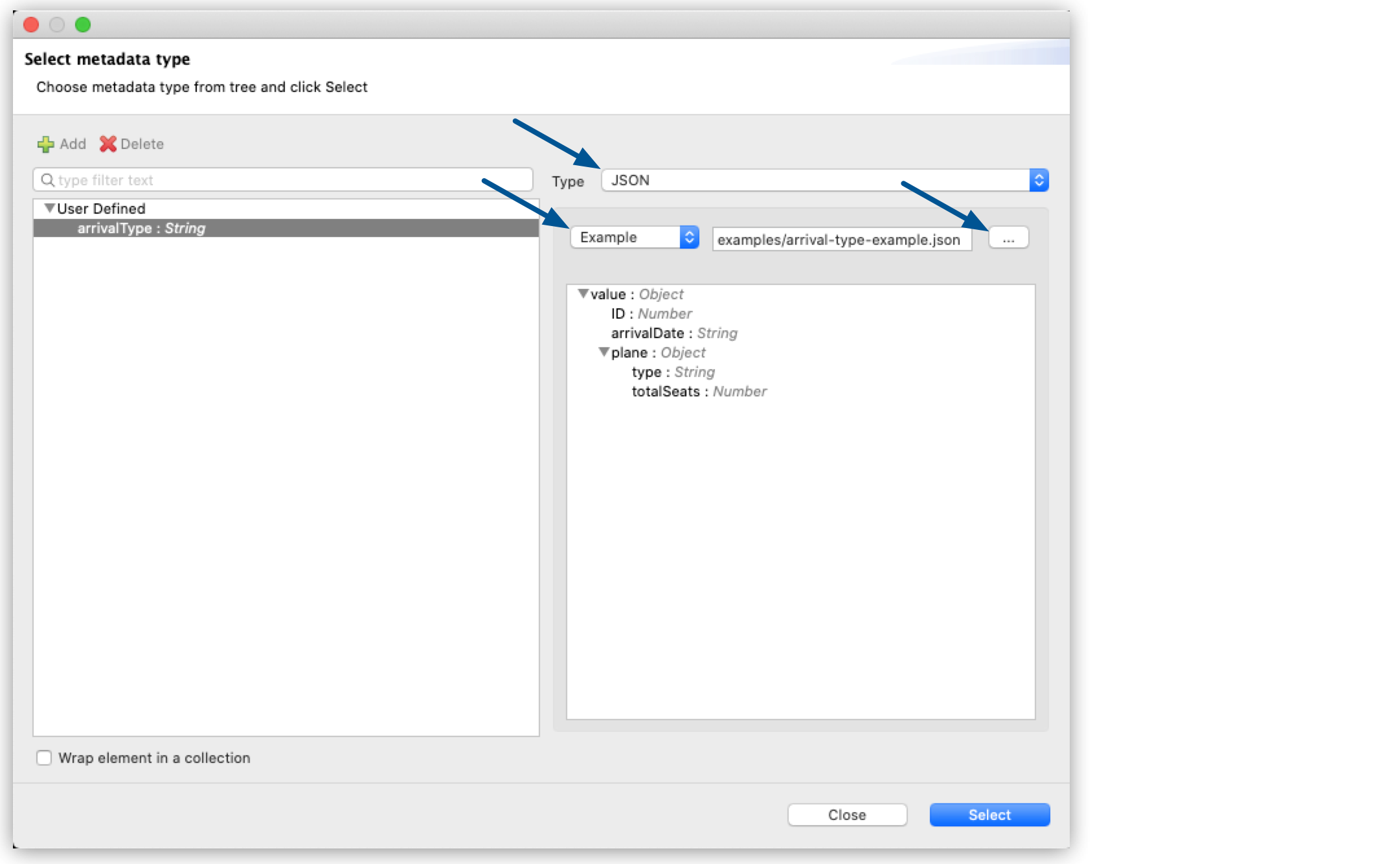Image resolution: width=1400 pixels, height=864 pixels.
Task: Click the Delete metadata type icon
Action: coord(107,144)
